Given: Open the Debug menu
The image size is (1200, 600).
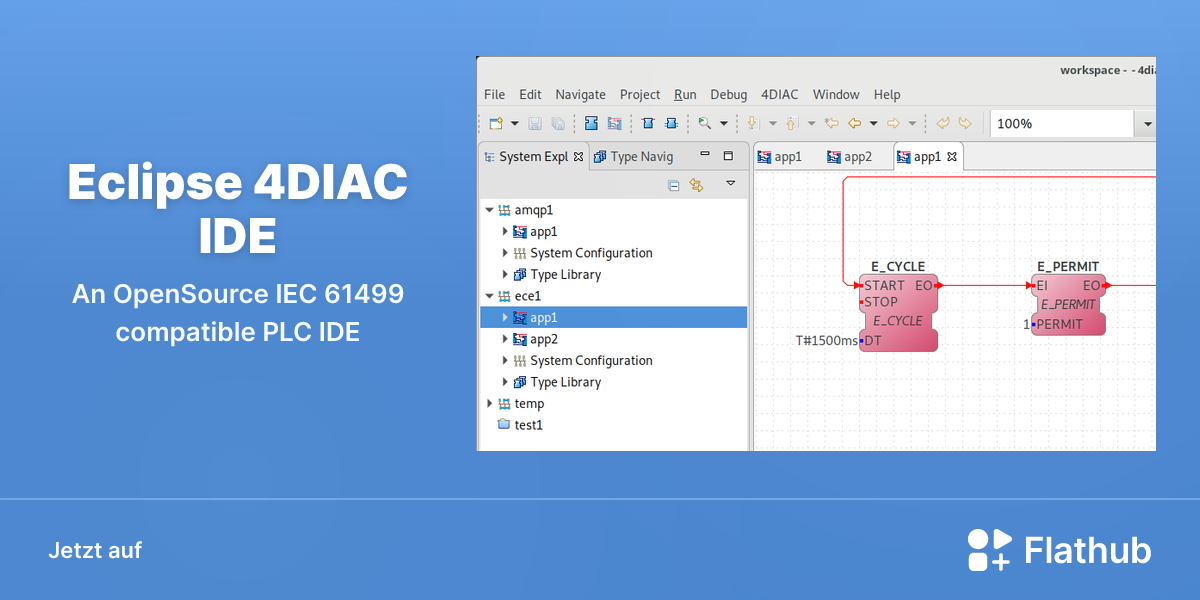Looking at the screenshot, I should (x=729, y=94).
